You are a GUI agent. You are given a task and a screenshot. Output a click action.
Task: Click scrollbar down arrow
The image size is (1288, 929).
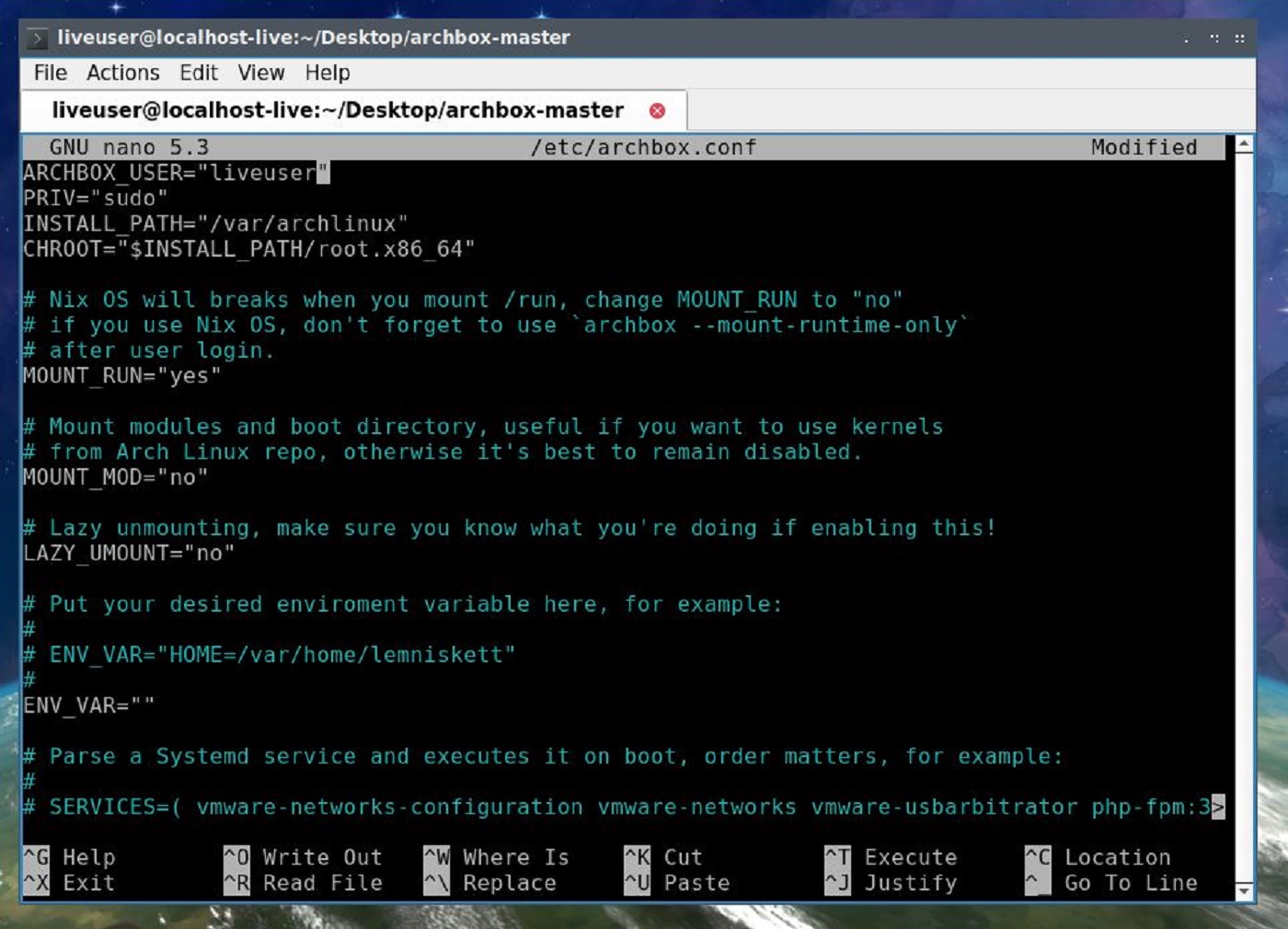(1244, 890)
